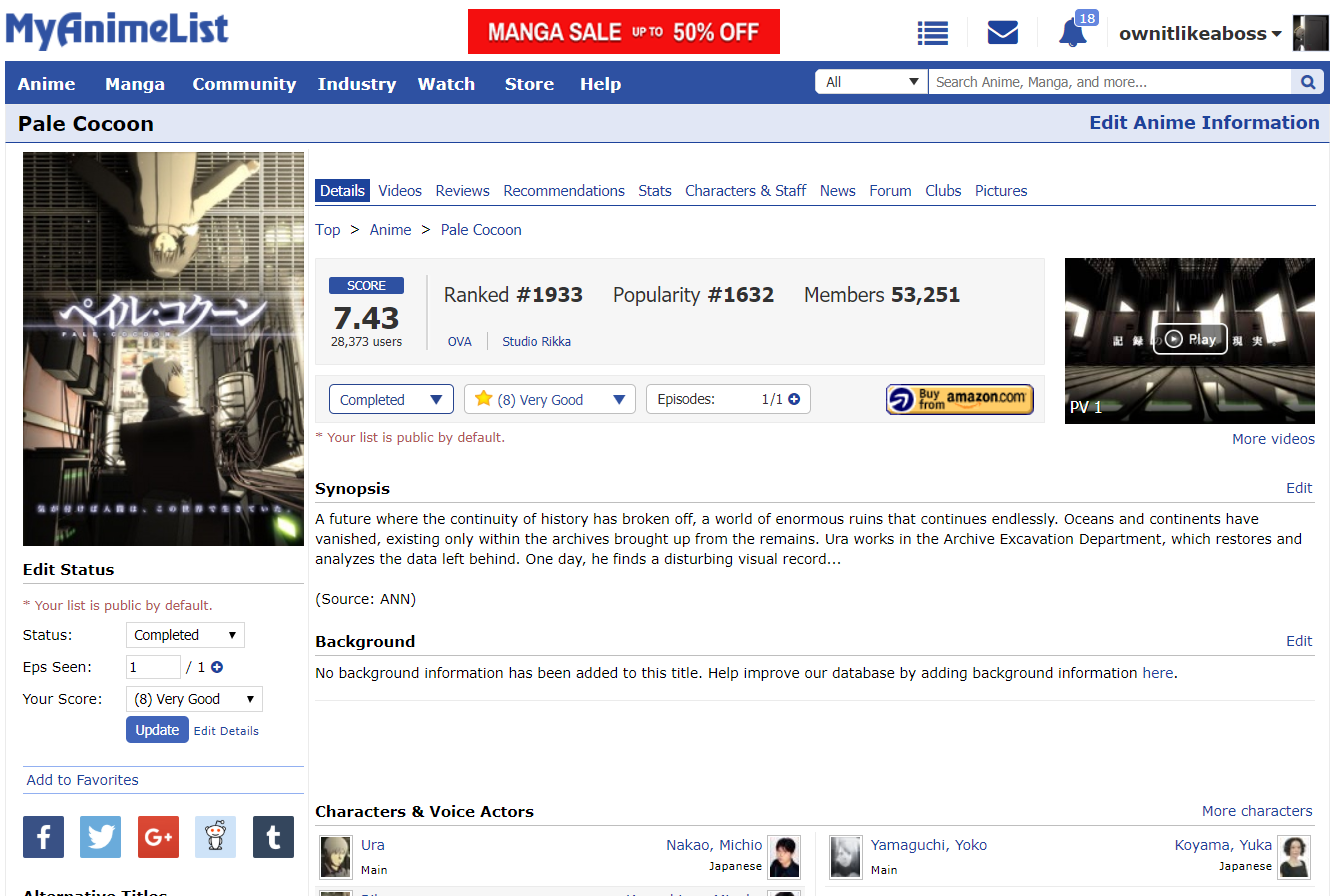1339x896 pixels.
Task: Click the Buy from Amazon button
Action: coord(960,399)
